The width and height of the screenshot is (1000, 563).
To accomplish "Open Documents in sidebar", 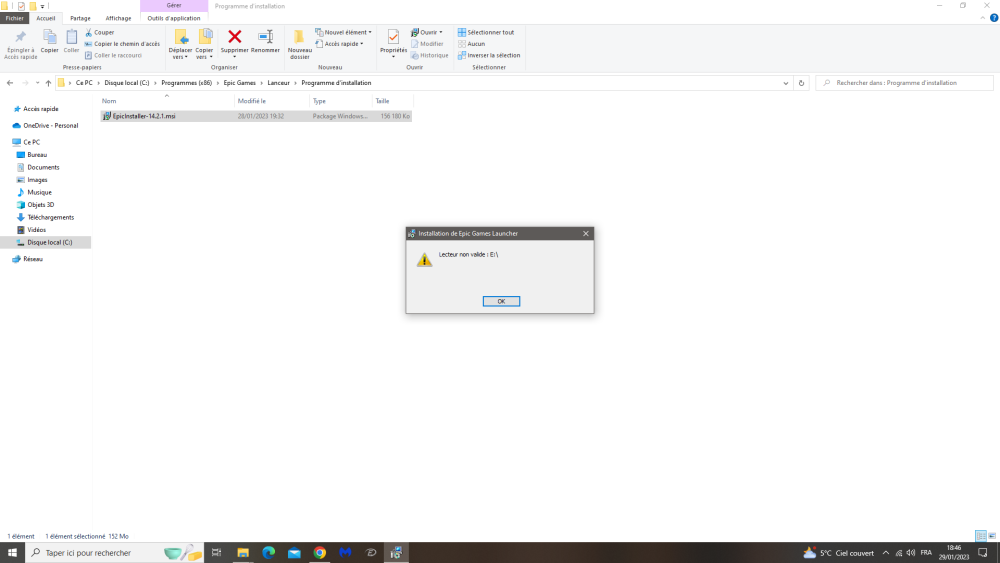I will coord(43,167).
